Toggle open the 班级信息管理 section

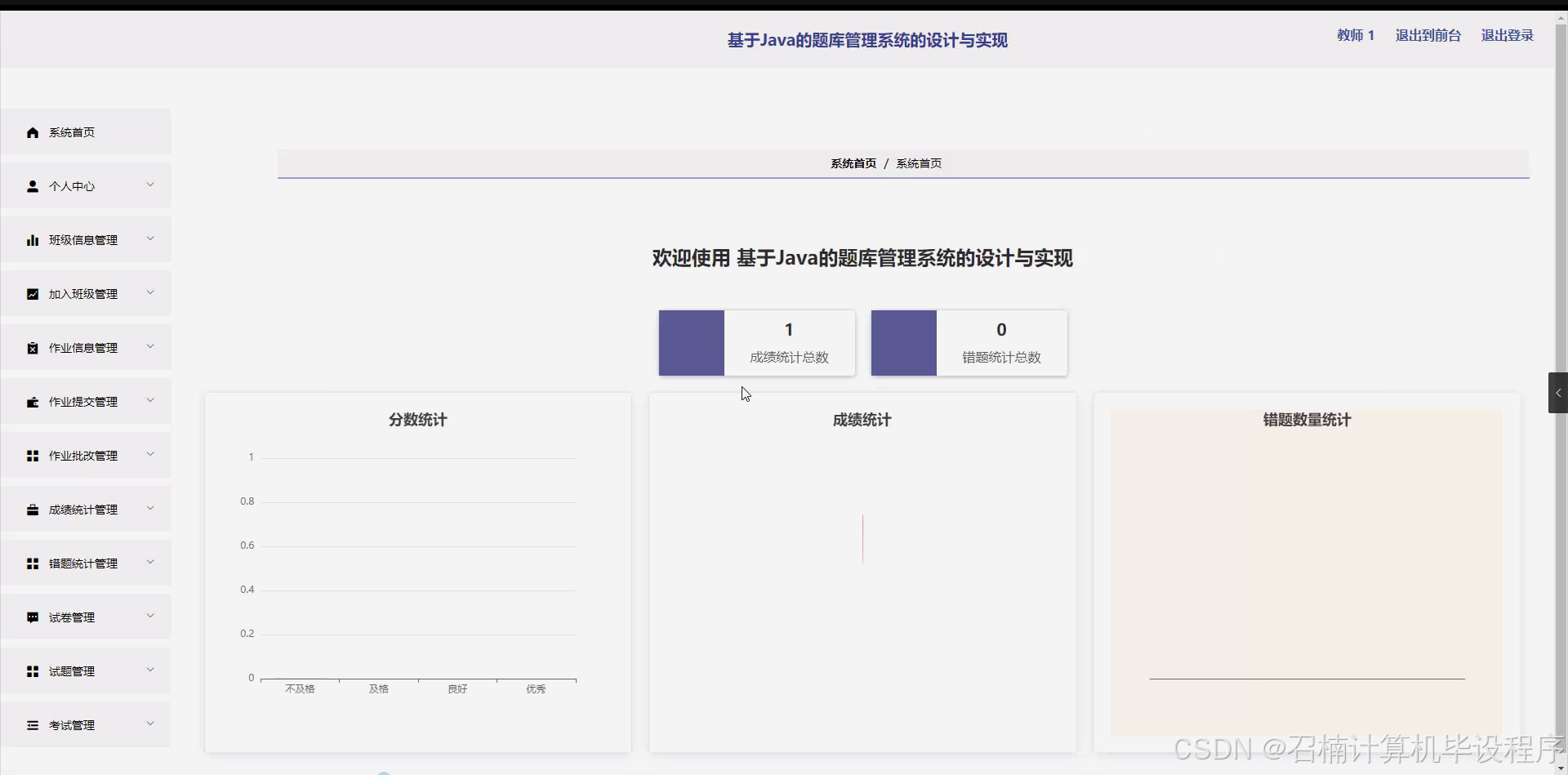[150, 238]
